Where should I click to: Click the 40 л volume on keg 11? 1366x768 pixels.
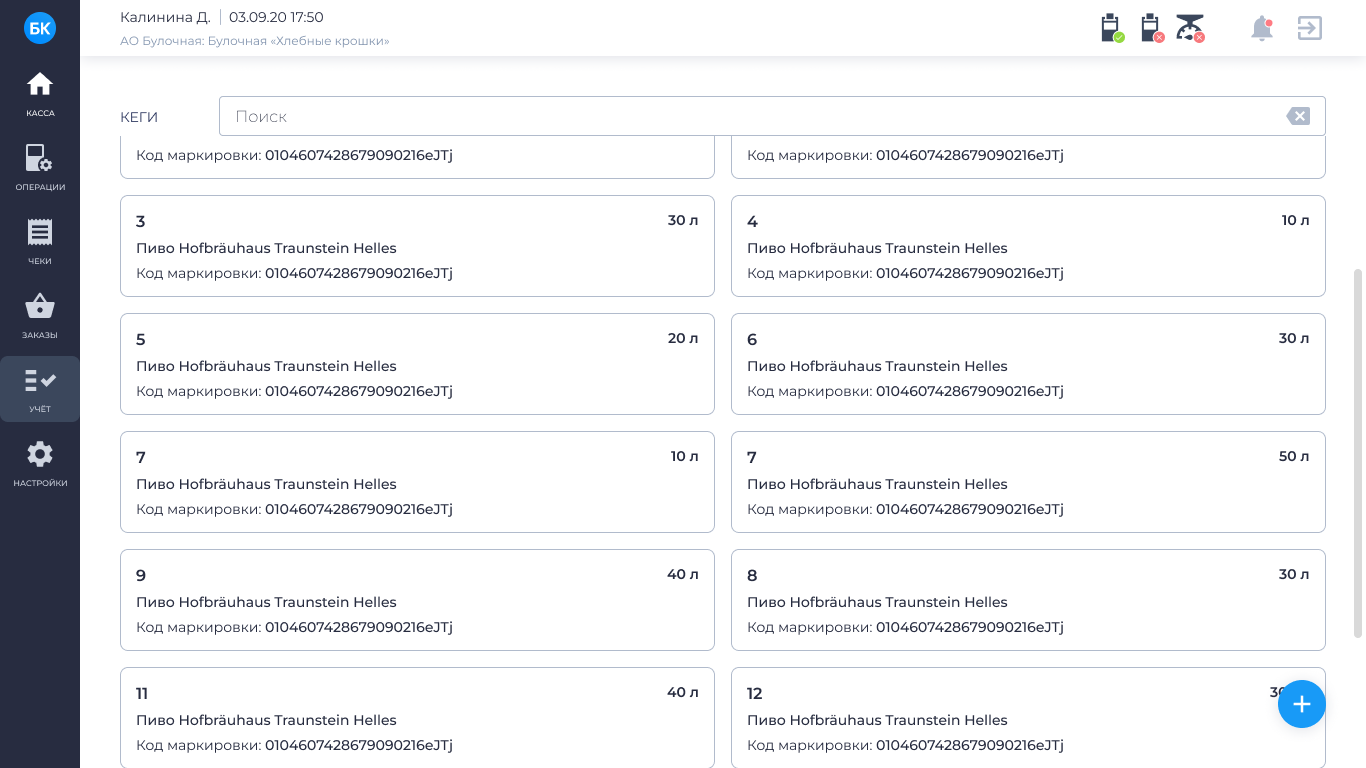683,692
